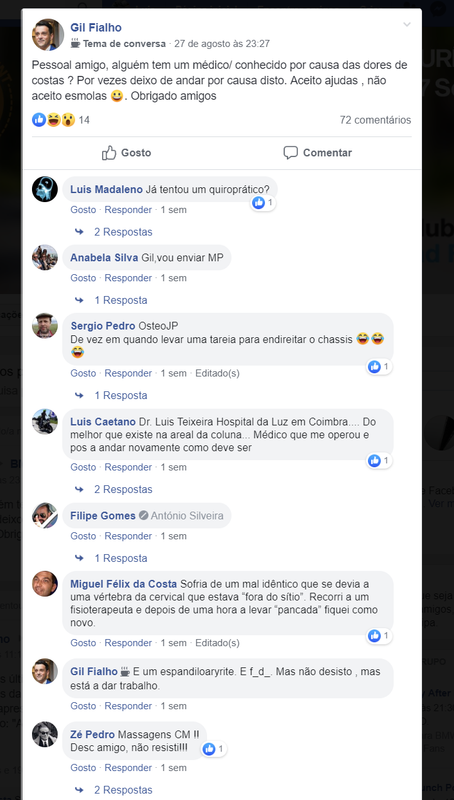Click like reaction badge on Luis Madaleno's comment
Screen dimensions: 454x800
pos(263,203)
